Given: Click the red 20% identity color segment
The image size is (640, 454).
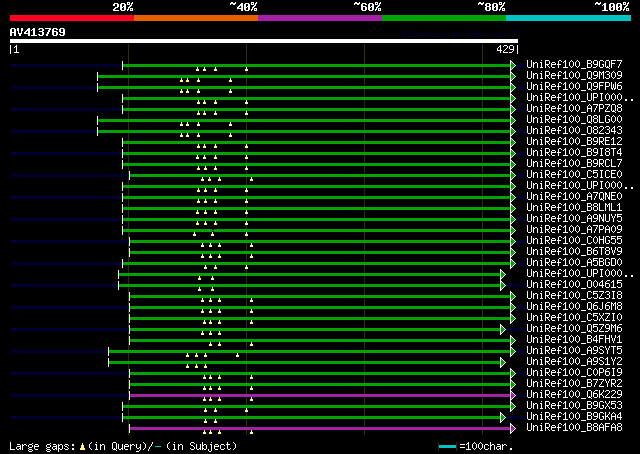Looking at the screenshot, I should pos(72,18).
